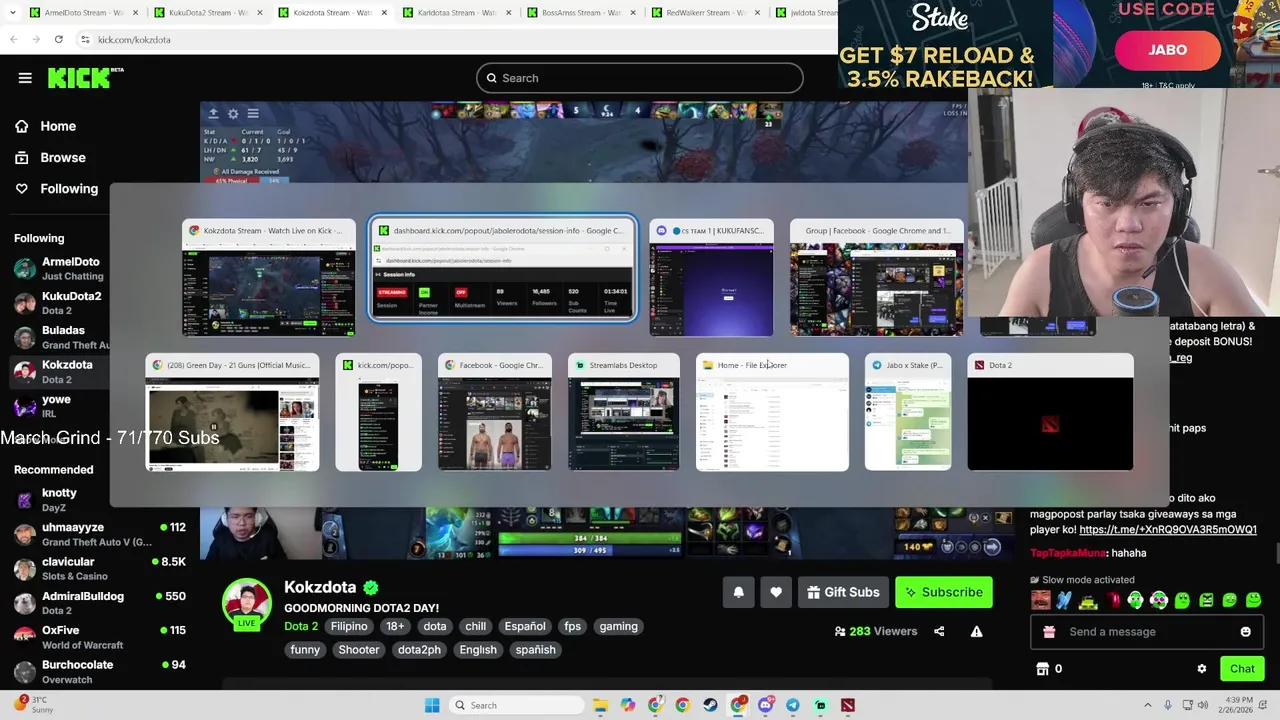Screen dimensions: 1280x720
Task: Open Dota 2 from the taskbar
Action: pyautogui.click(x=847, y=705)
